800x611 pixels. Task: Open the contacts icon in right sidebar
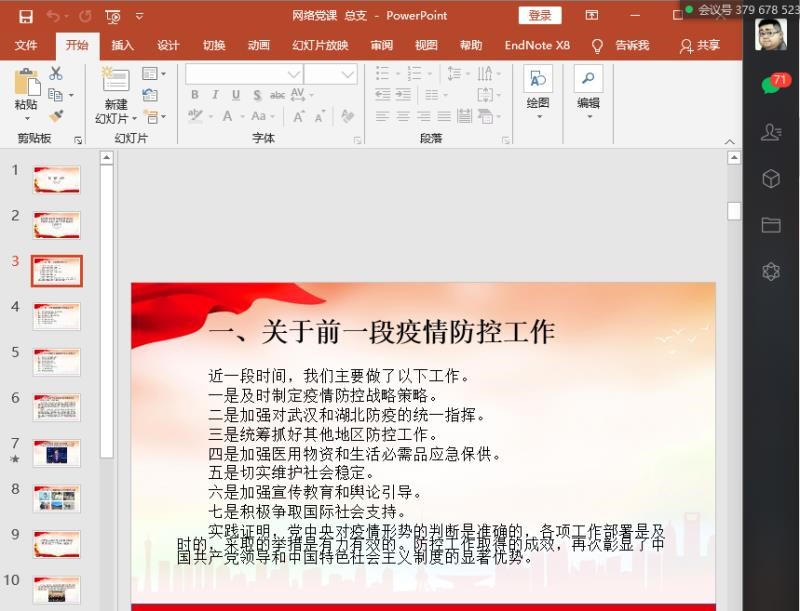tap(771, 132)
